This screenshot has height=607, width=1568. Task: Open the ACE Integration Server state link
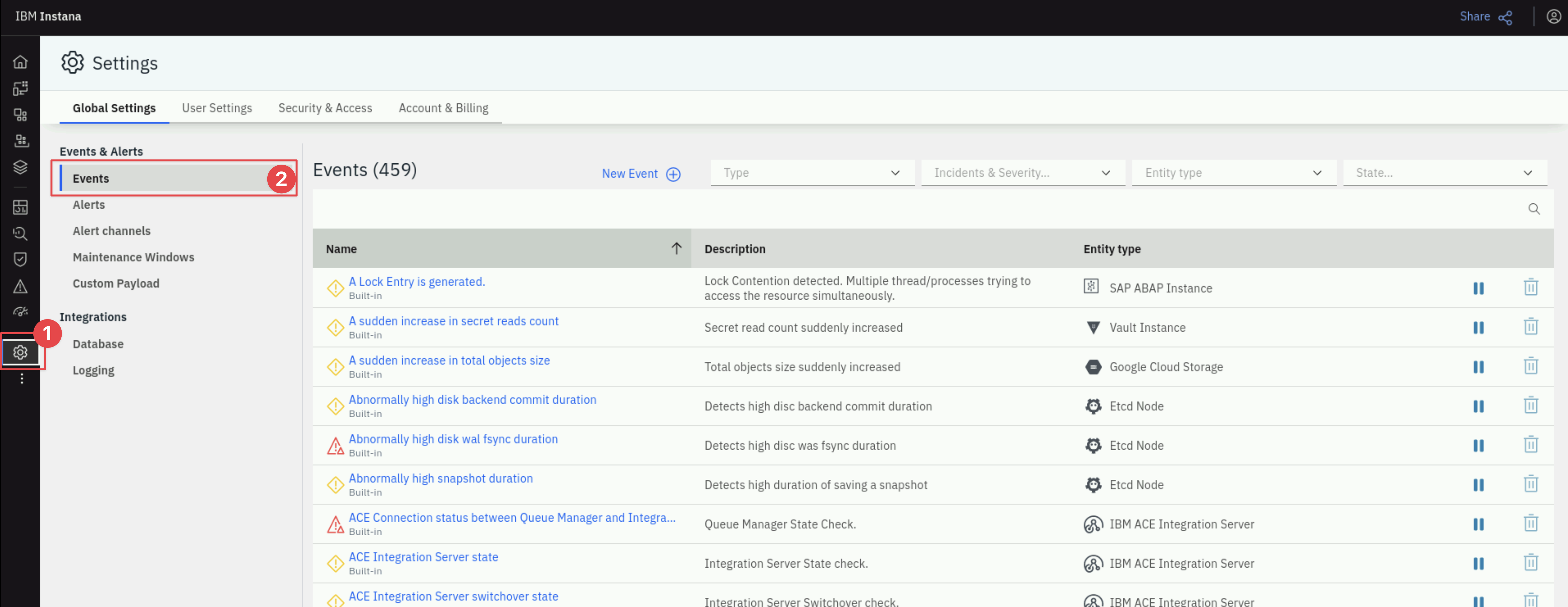[423, 556]
